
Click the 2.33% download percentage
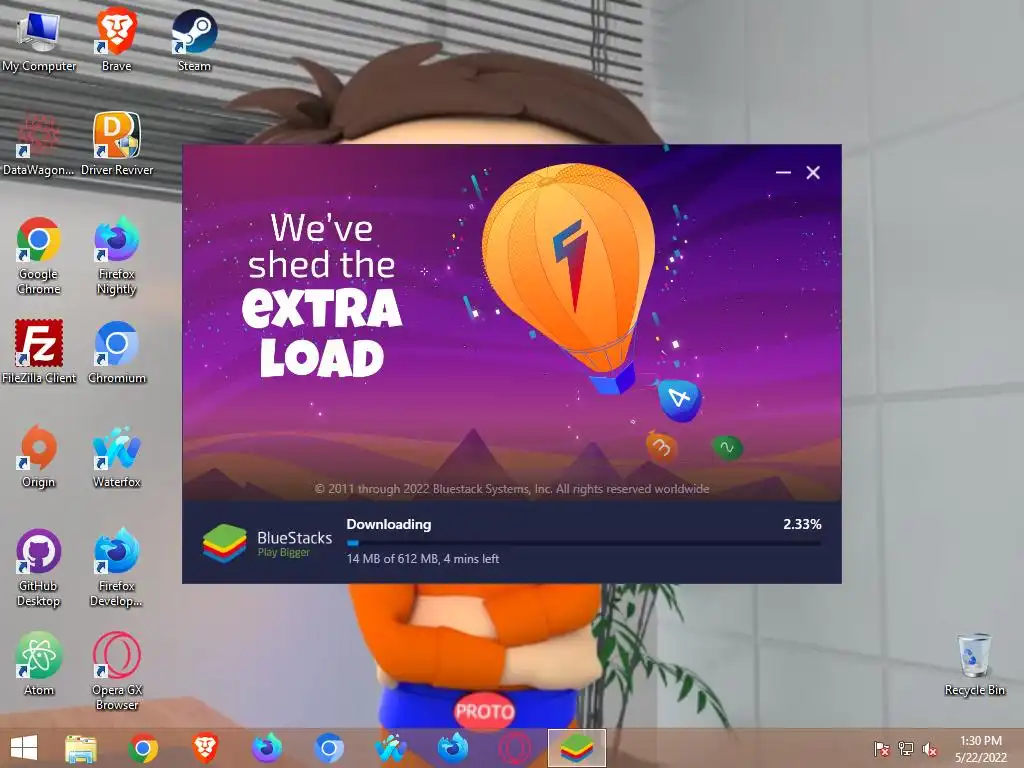[802, 524]
